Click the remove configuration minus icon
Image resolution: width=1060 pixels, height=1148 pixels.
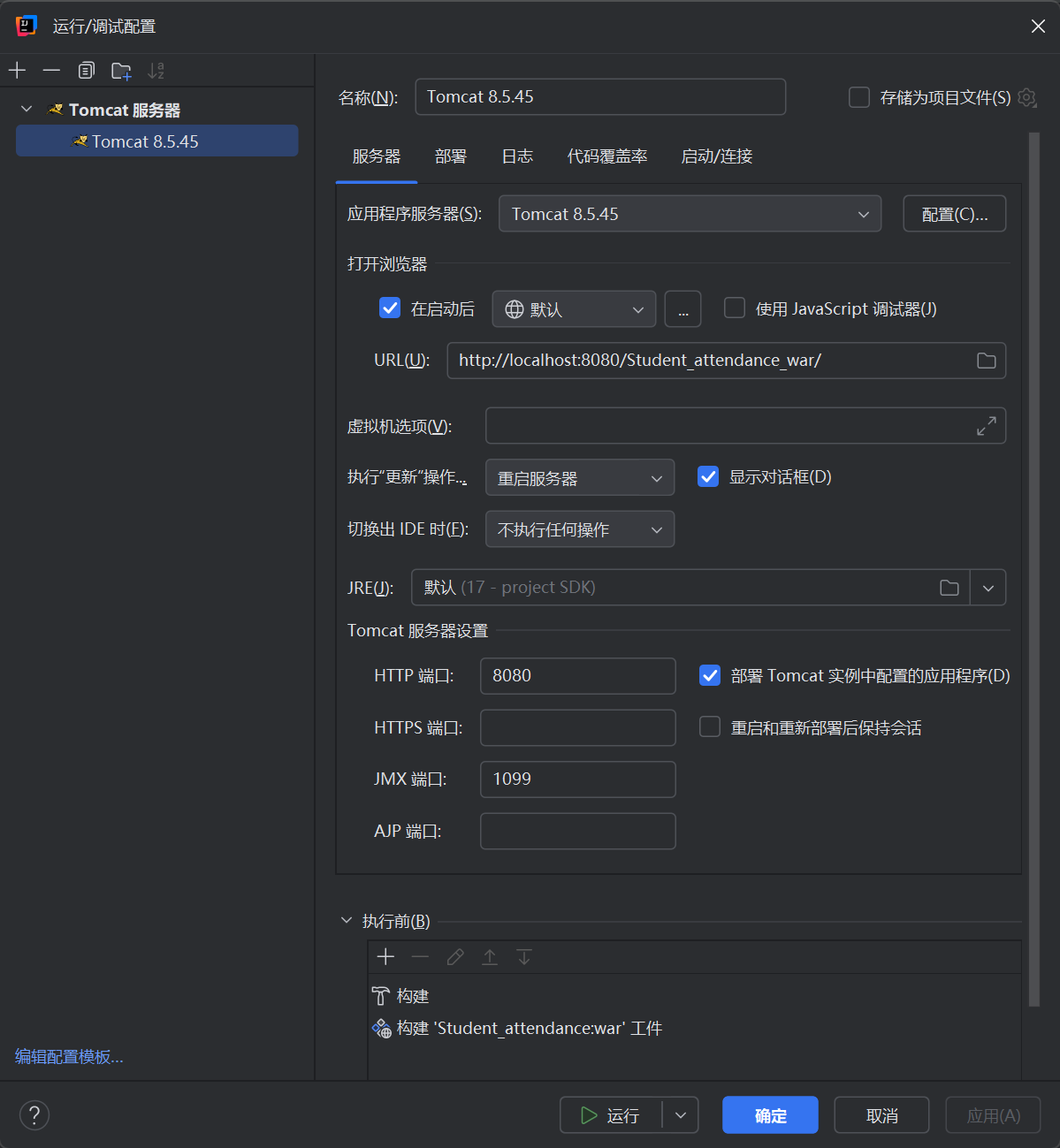click(51, 71)
